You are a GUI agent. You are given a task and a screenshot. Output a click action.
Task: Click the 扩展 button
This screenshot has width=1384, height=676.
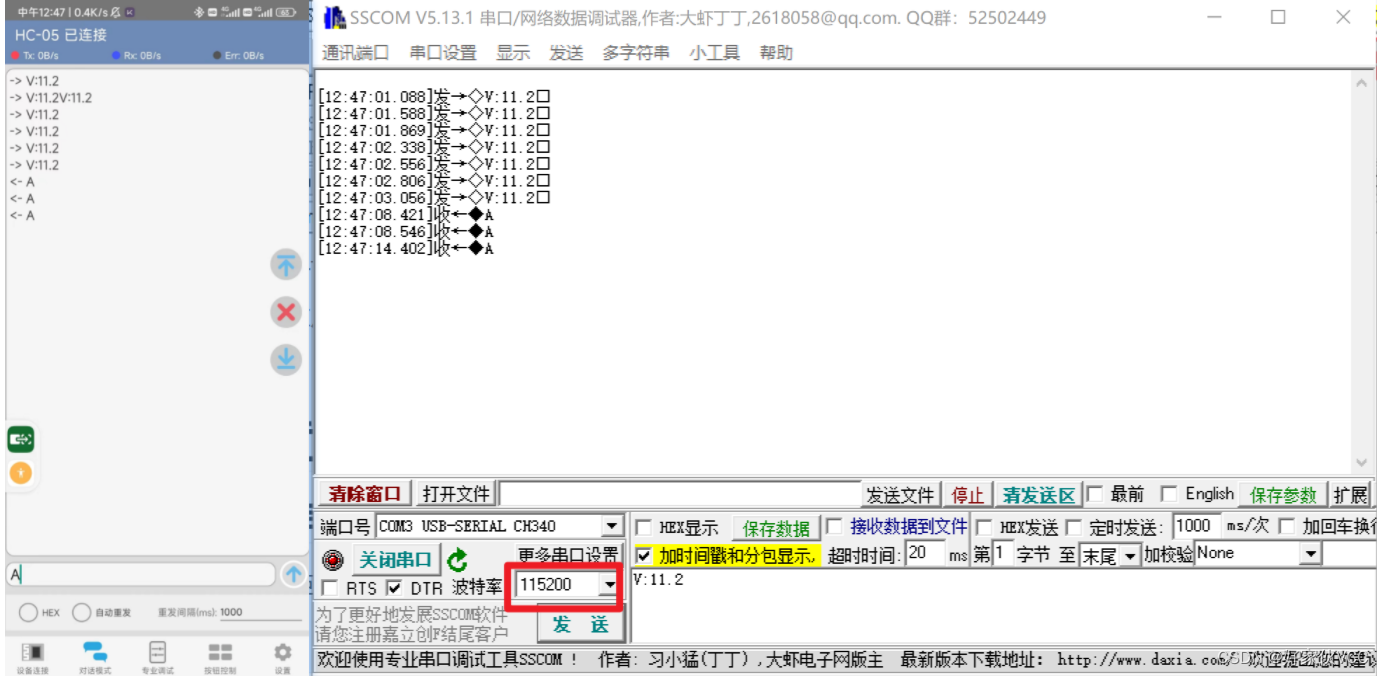tap(1349, 495)
